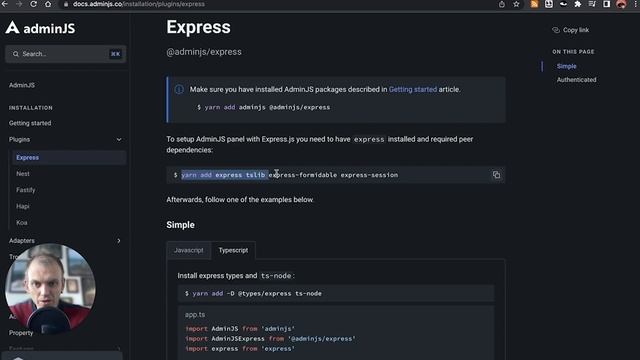
Task: Click the INSTALLATION section label
Action: (x=31, y=108)
